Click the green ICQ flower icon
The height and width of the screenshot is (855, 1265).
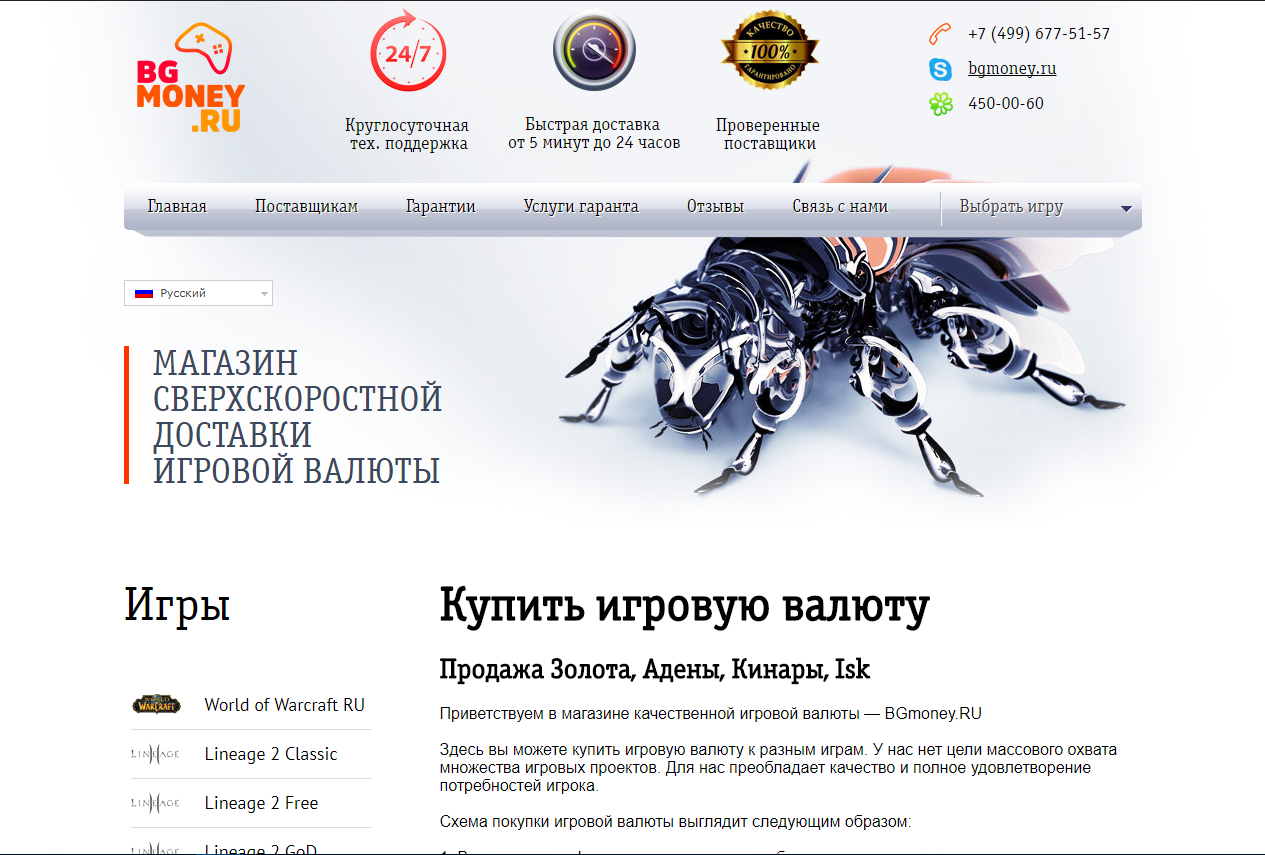(940, 104)
